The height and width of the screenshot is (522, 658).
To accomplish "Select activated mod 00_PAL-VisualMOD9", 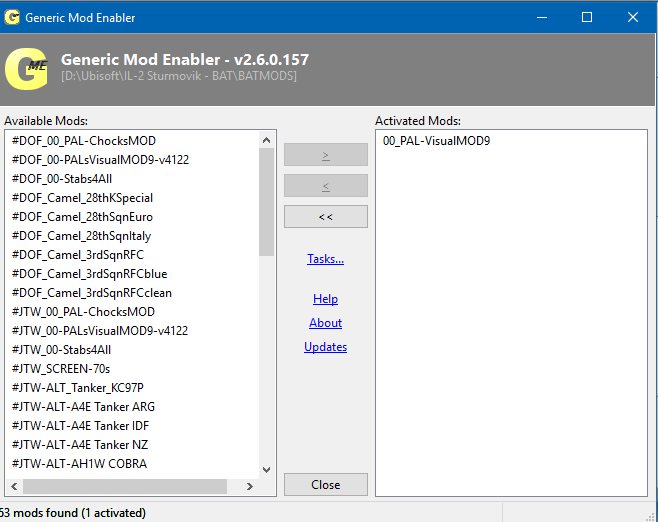I will pyautogui.click(x=436, y=141).
